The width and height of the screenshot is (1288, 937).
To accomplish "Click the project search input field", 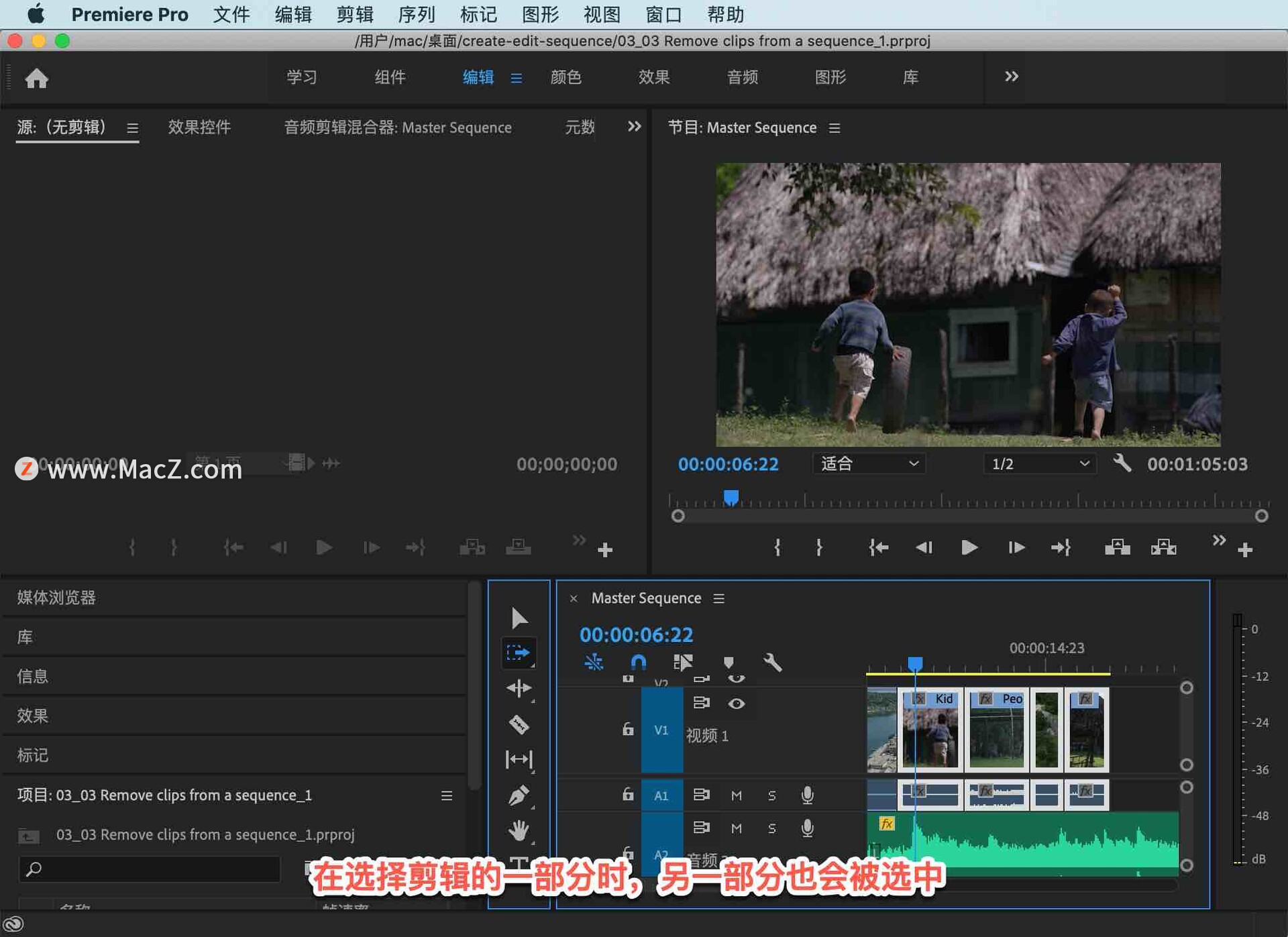I will pyautogui.click(x=148, y=869).
